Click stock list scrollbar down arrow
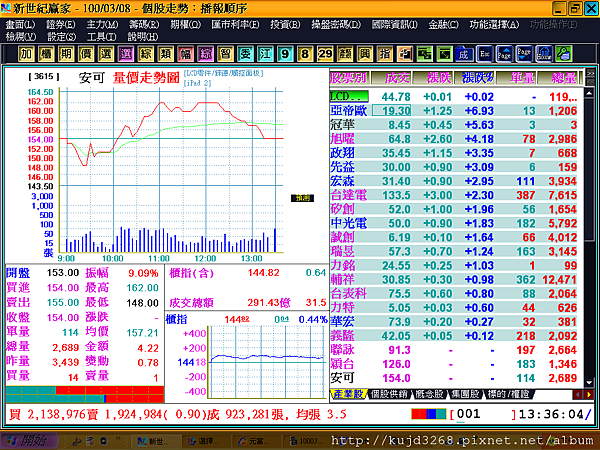Viewport: 600px width, 450px height. [589, 382]
